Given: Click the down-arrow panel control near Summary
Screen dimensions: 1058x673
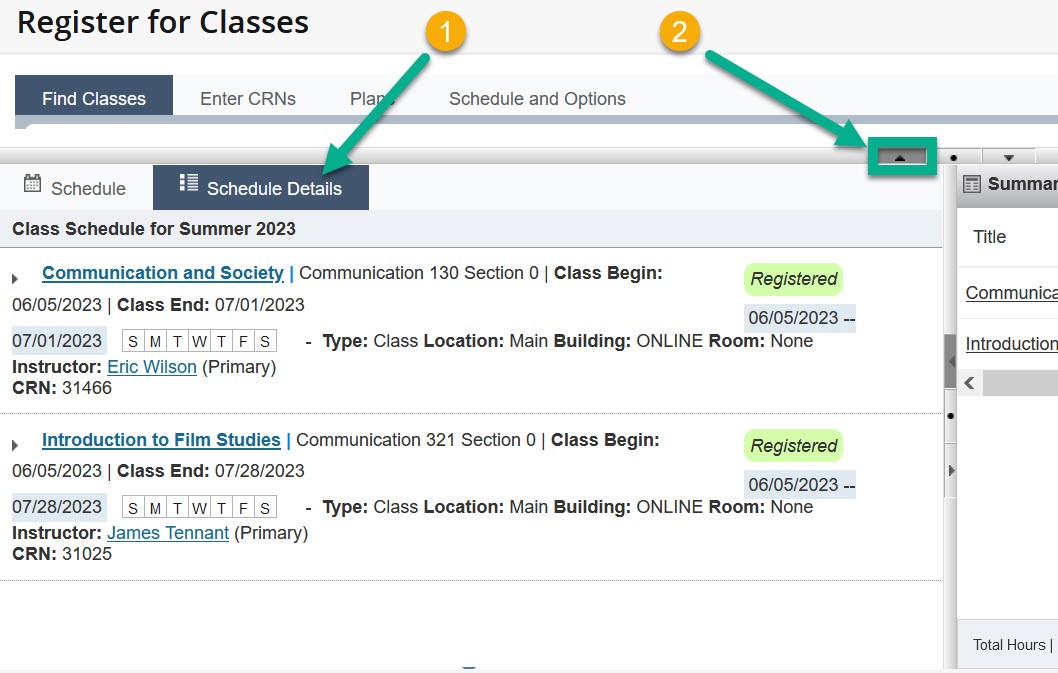Looking at the screenshot, I should 1009,157.
